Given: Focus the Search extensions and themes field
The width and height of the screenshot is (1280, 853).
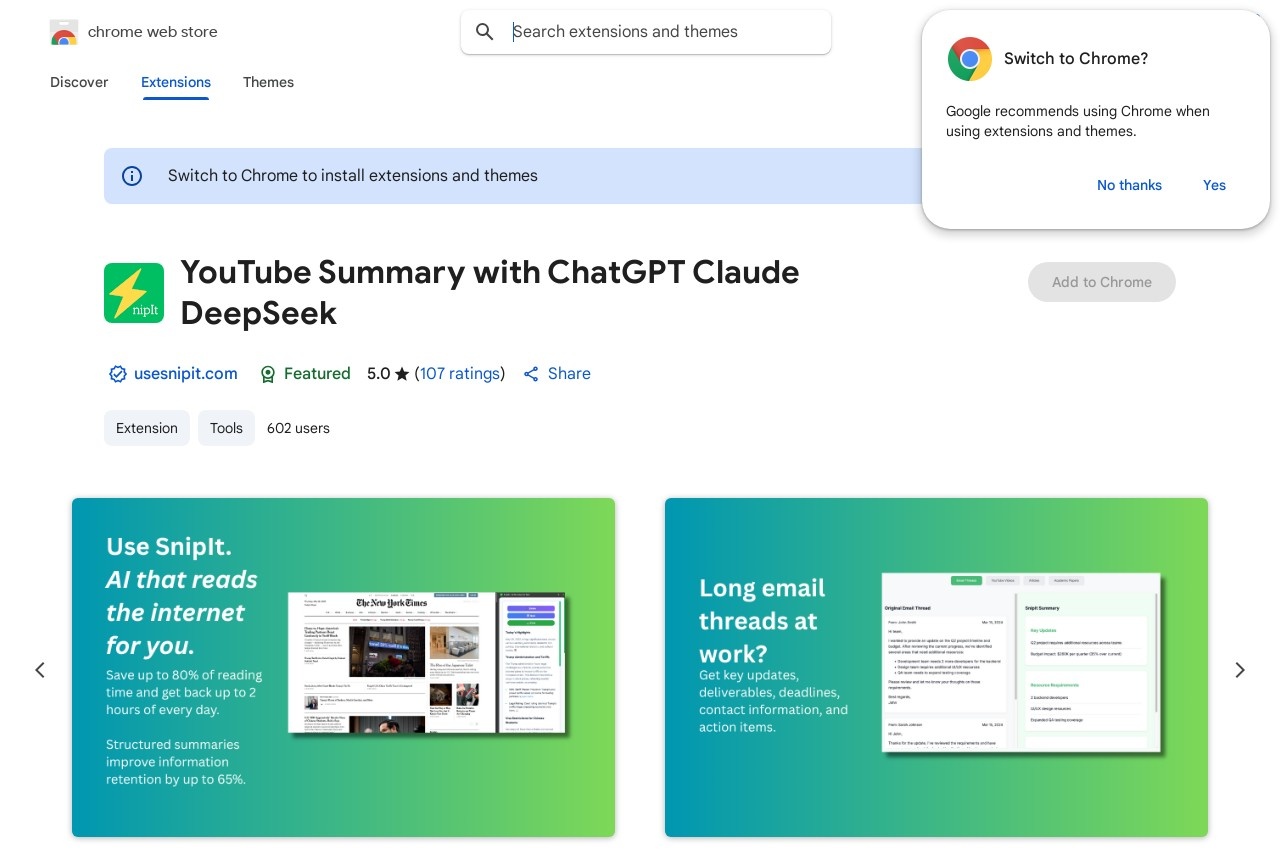Looking at the screenshot, I should click(x=646, y=32).
